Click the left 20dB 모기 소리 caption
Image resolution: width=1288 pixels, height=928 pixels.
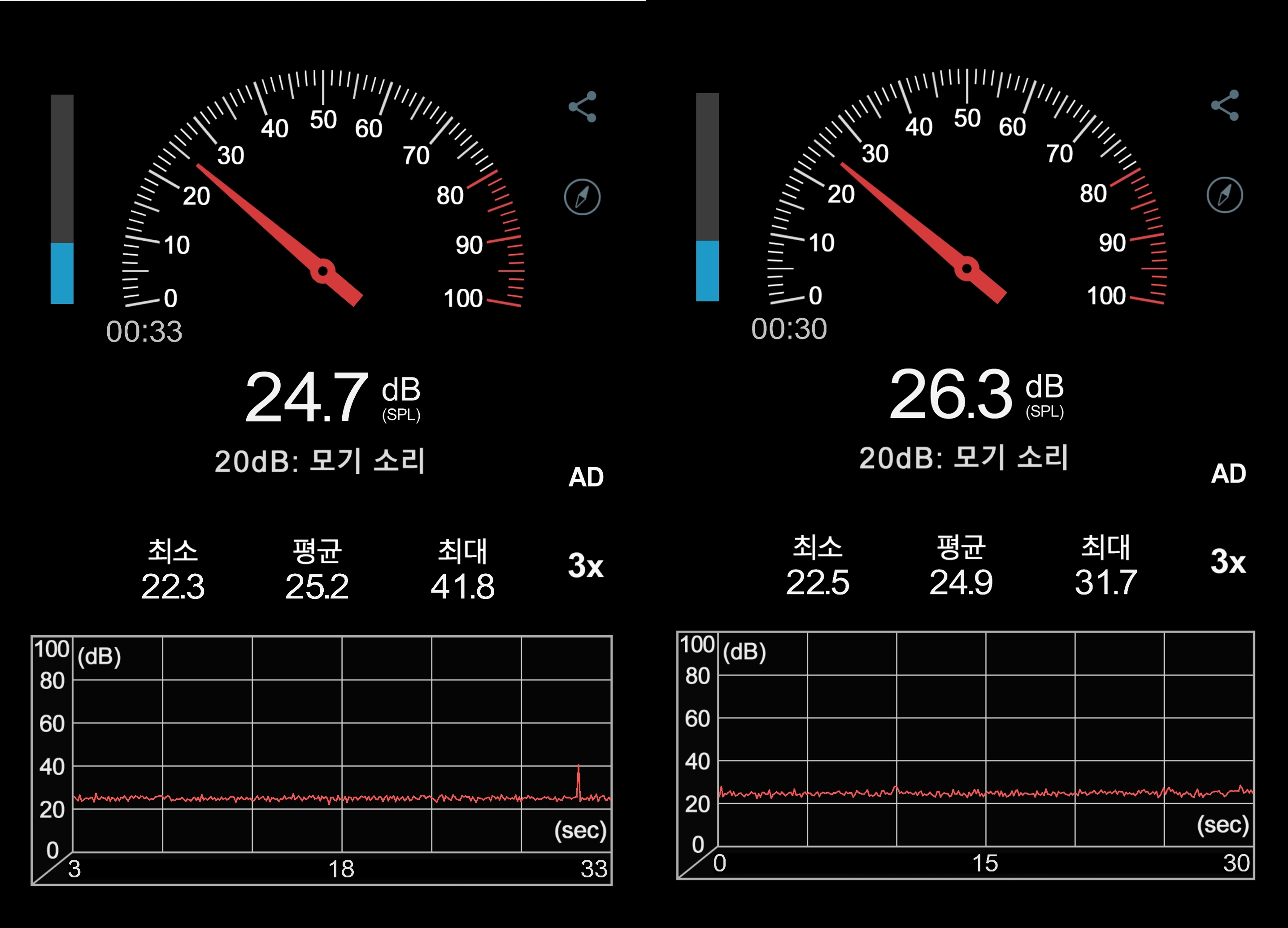pyautogui.click(x=320, y=461)
